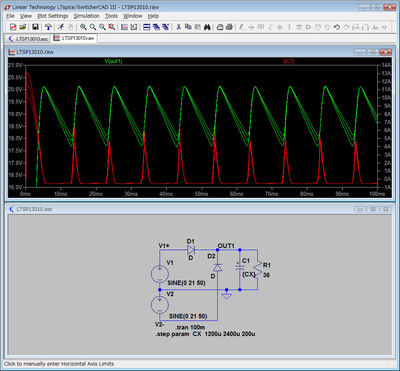The height and width of the screenshot is (371, 400).
Task: Select diode D2 symbol in schematic
Action: (x=218, y=267)
